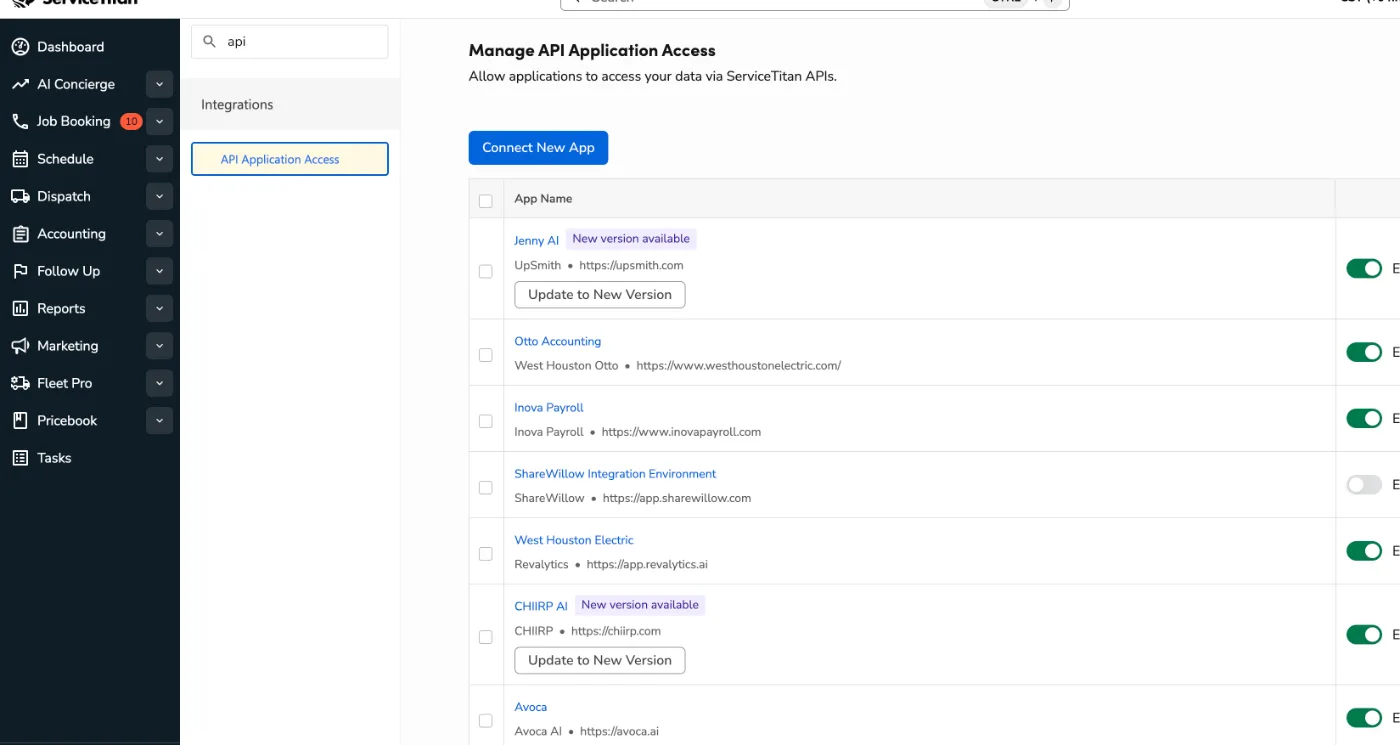Click the Job Booking notification badge 10
This screenshot has height=745, width=1400.
(x=131, y=121)
